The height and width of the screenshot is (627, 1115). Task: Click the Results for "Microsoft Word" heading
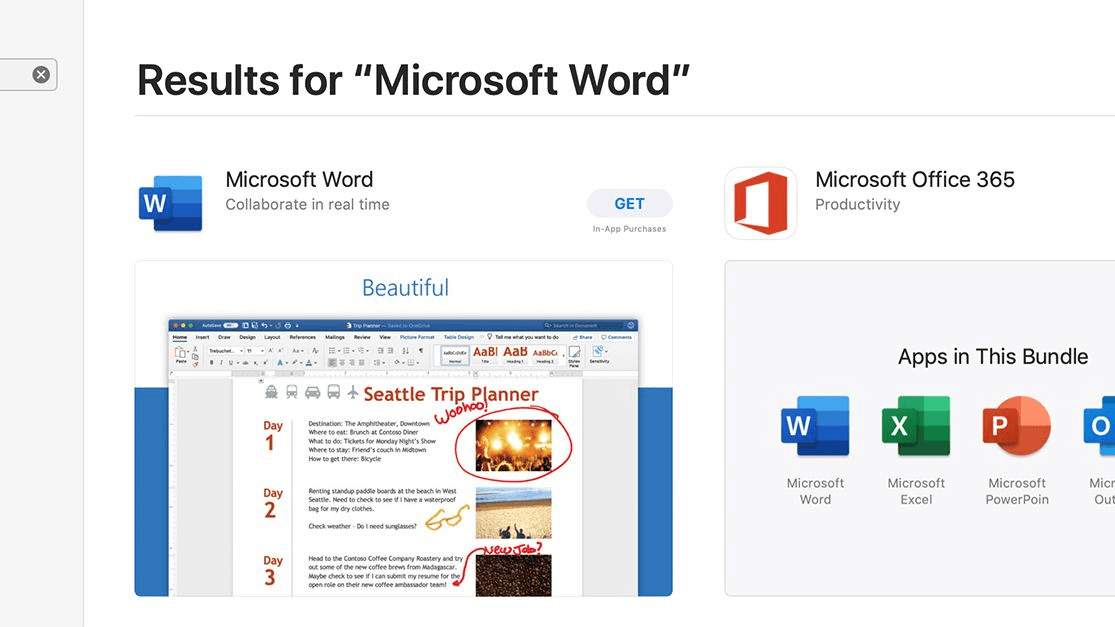coord(413,80)
